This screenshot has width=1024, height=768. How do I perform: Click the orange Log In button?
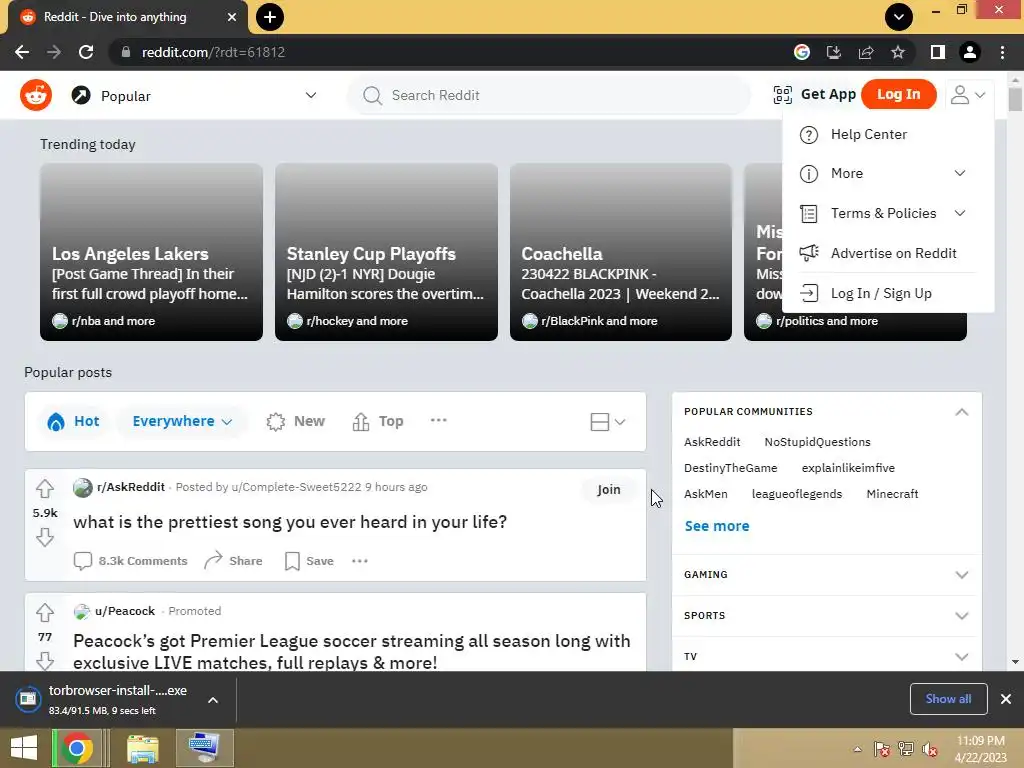pyautogui.click(x=899, y=94)
